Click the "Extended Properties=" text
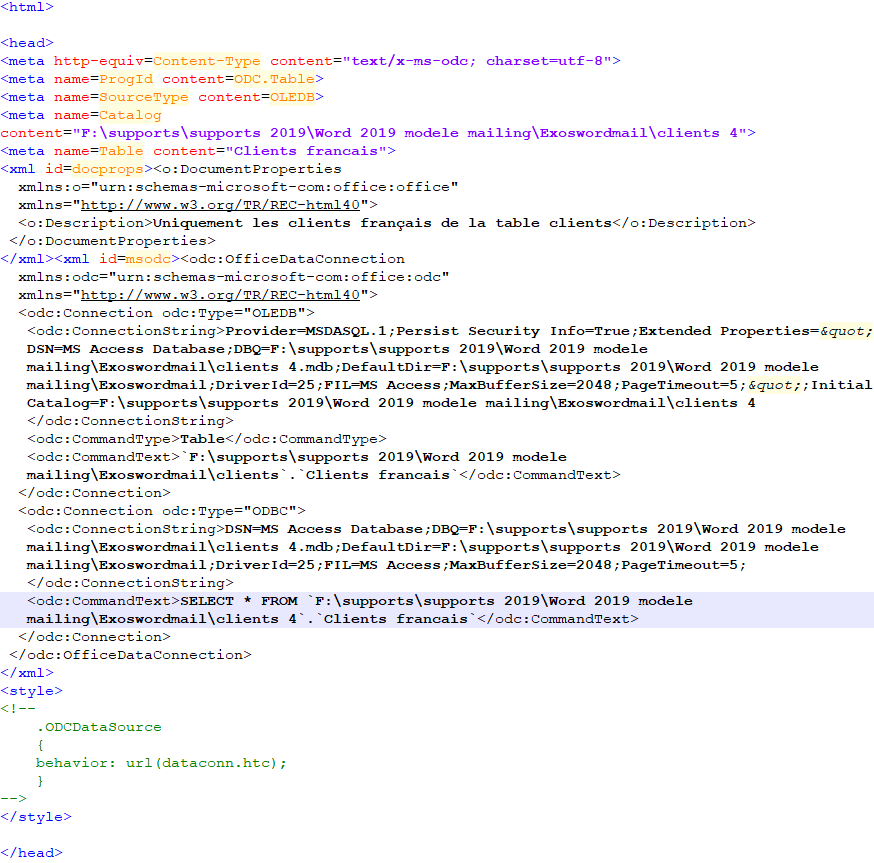Viewport: 874px width, 863px height. (729, 331)
